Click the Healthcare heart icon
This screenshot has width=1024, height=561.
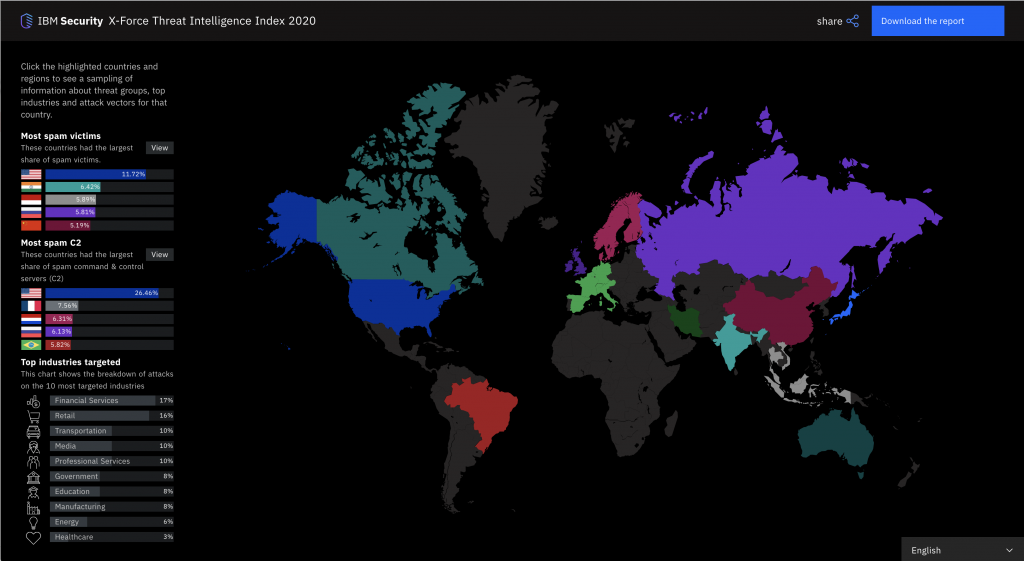coord(33,537)
